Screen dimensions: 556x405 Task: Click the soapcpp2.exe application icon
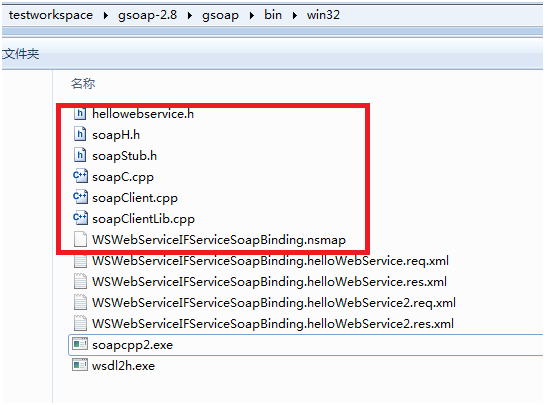click(80, 344)
